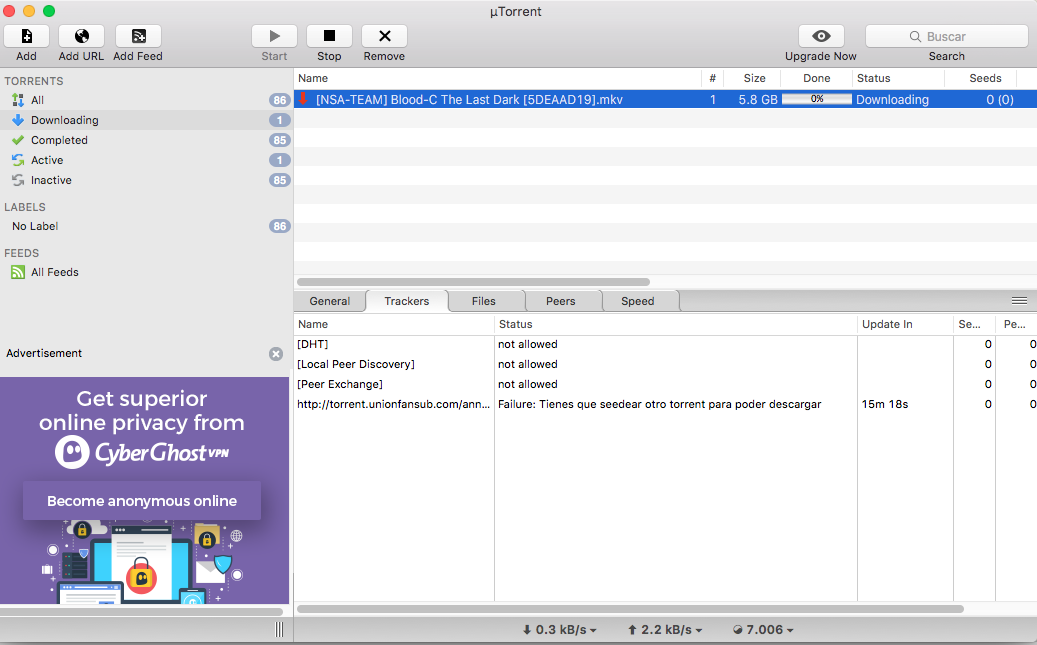
Task: Select the Downloading filter
Action: click(x=146, y=120)
